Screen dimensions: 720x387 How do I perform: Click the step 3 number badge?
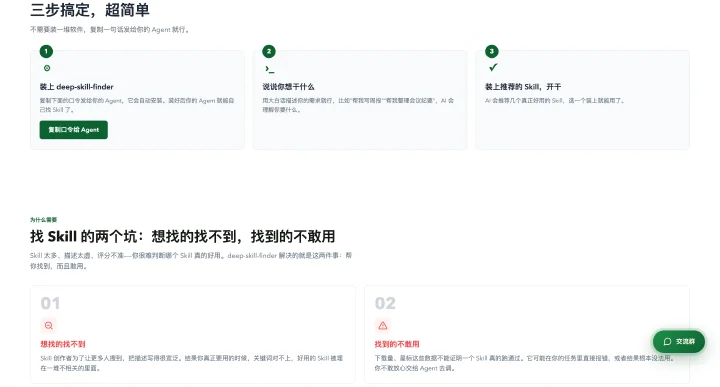click(491, 51)
